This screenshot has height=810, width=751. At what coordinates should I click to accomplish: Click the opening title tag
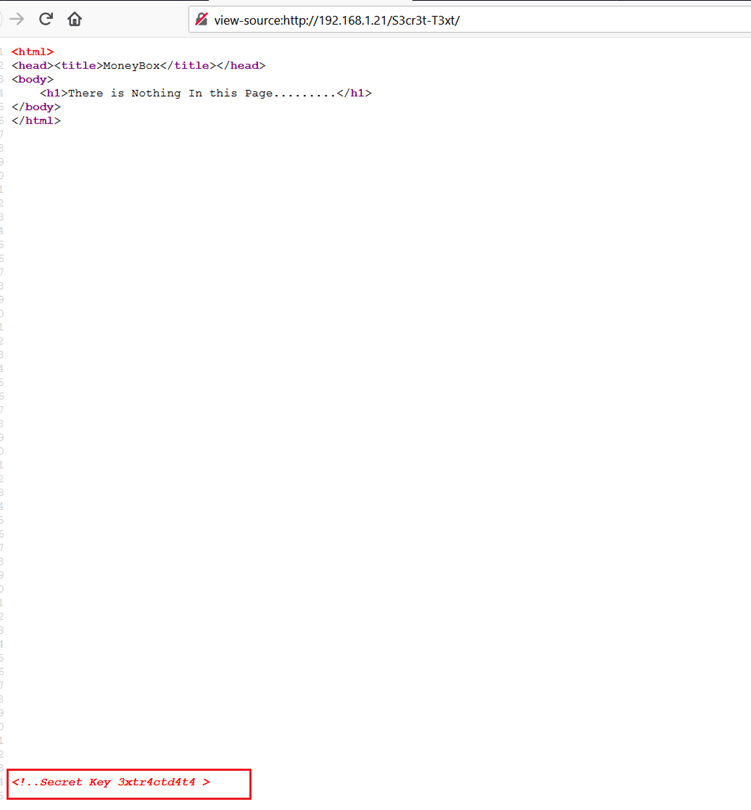point(79,66)
